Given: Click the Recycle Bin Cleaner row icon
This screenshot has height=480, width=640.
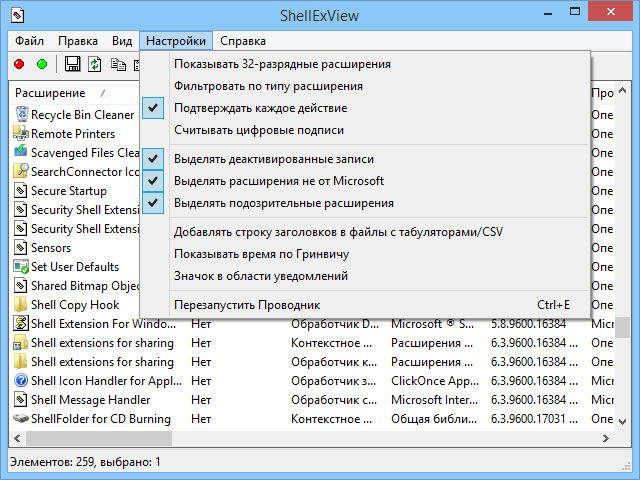Looking at the screenshot, I should click(22, 114).
